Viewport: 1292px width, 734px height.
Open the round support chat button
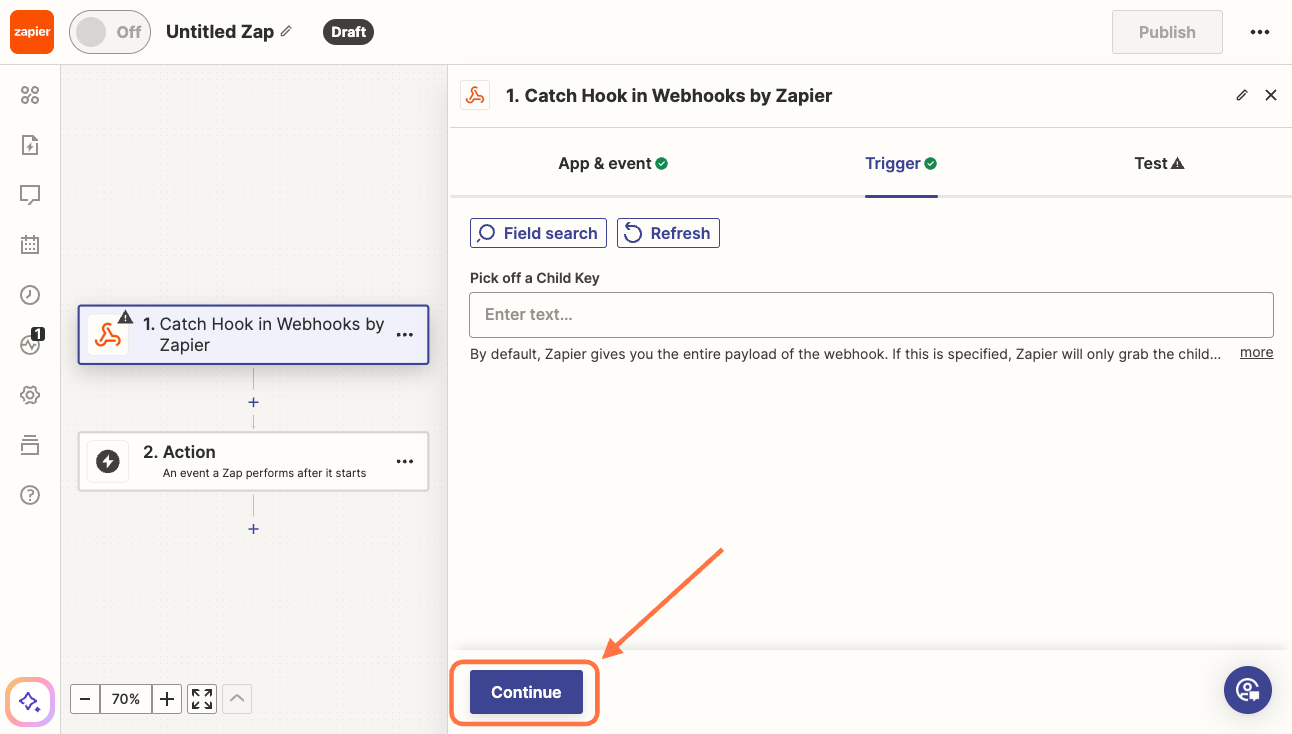pyautogui.click(x=1248, y=689)
